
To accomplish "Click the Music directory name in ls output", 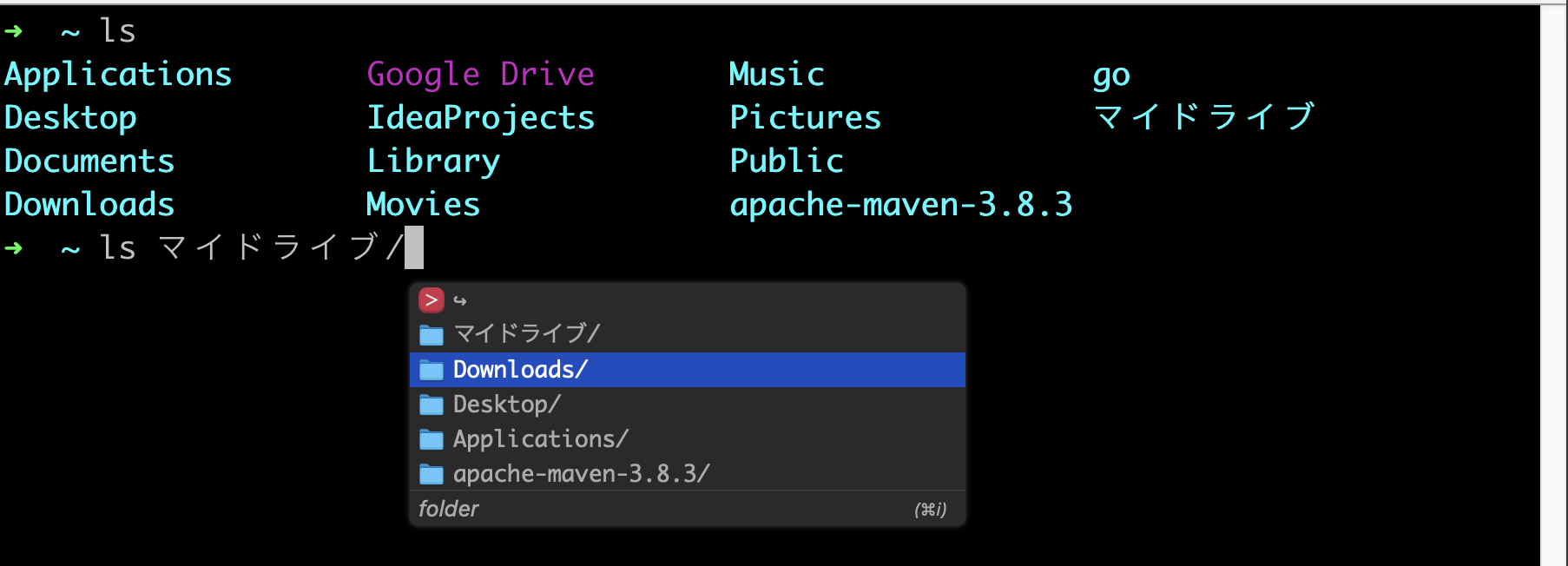I will click(776, 74).
